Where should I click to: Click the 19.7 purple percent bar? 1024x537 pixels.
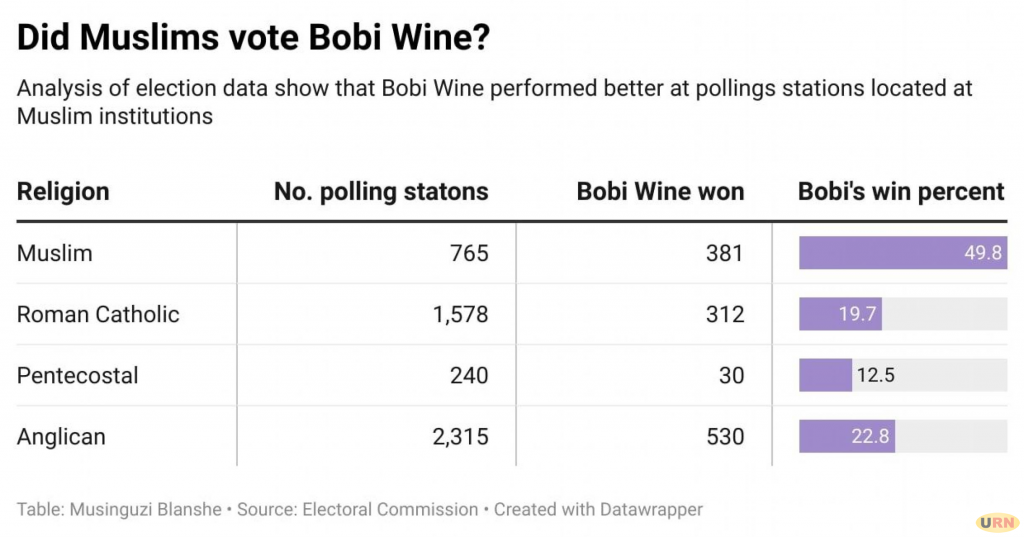[x=840, y=314]
